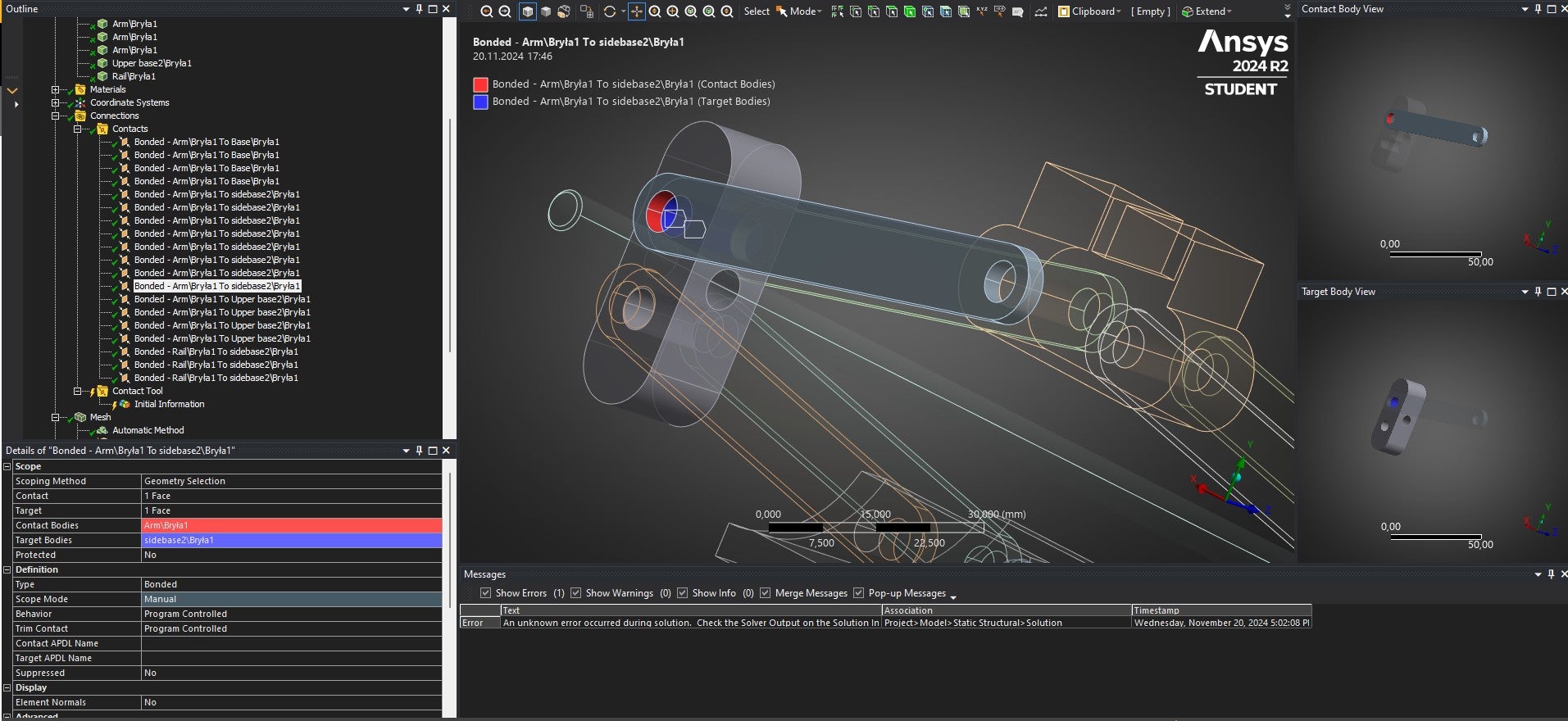Click the Error message row
This screenshot has height=721, width=1568.
click(x=885, y=623)
